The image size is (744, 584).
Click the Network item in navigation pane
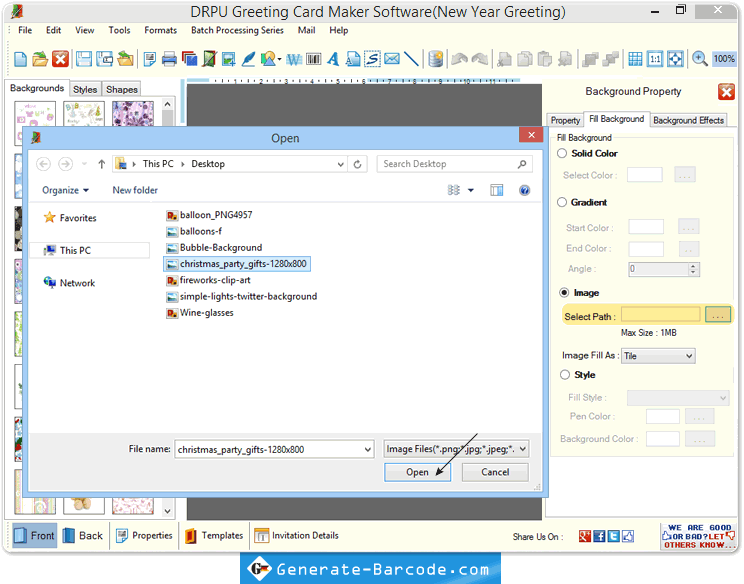tap(69, 283)
